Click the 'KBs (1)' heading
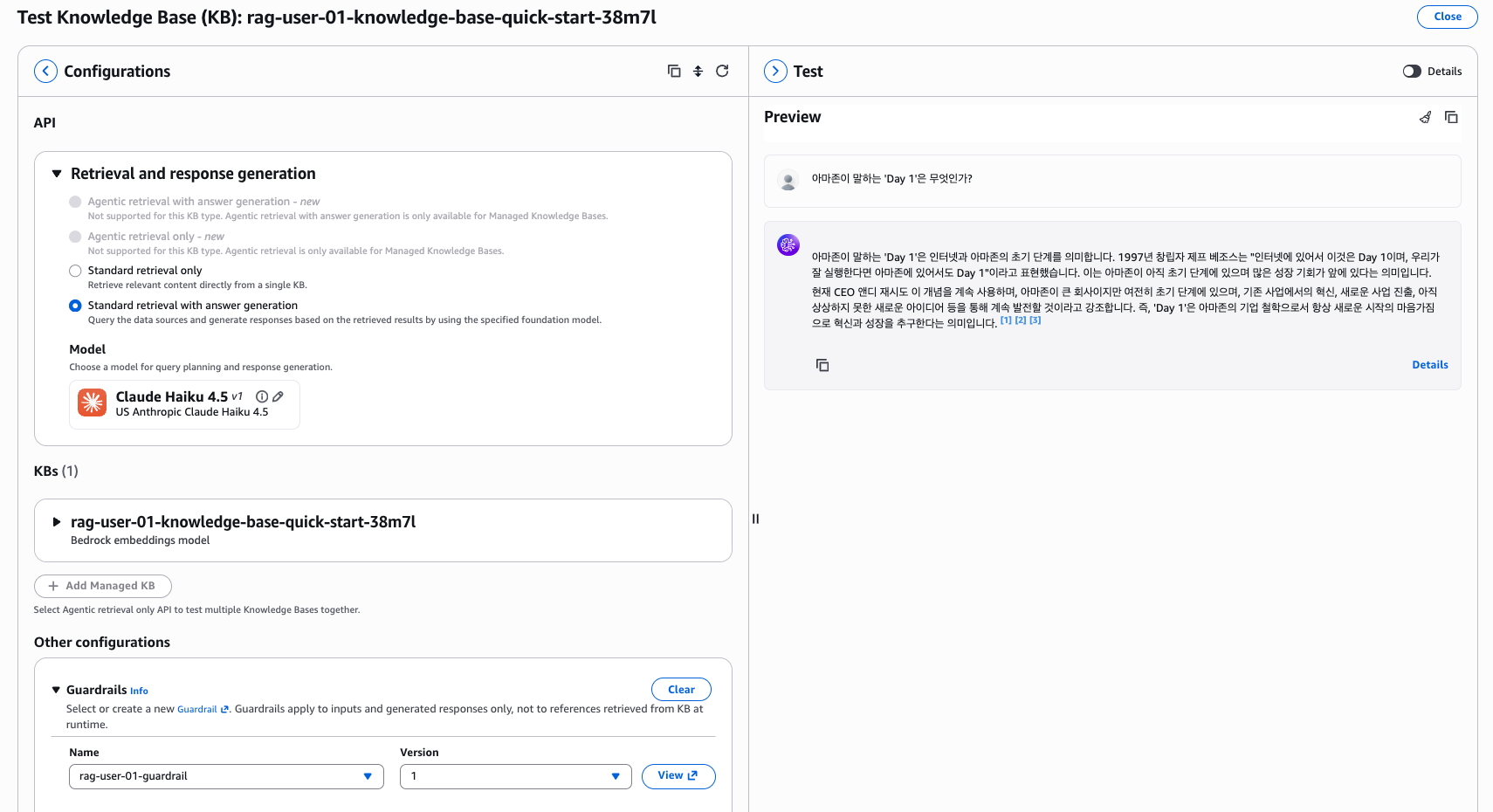 pyautogui.click(x=56, y=471)
